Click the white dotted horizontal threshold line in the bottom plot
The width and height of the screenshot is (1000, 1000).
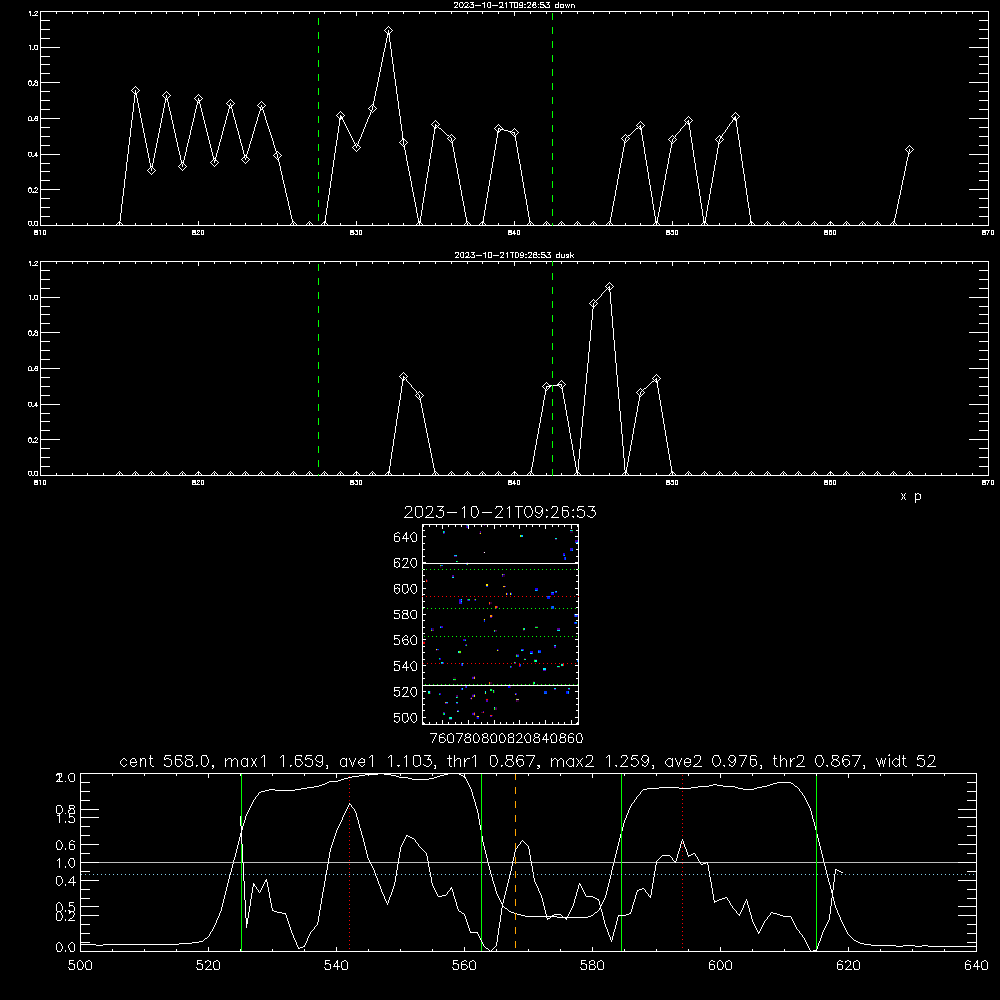coord(528,874)
